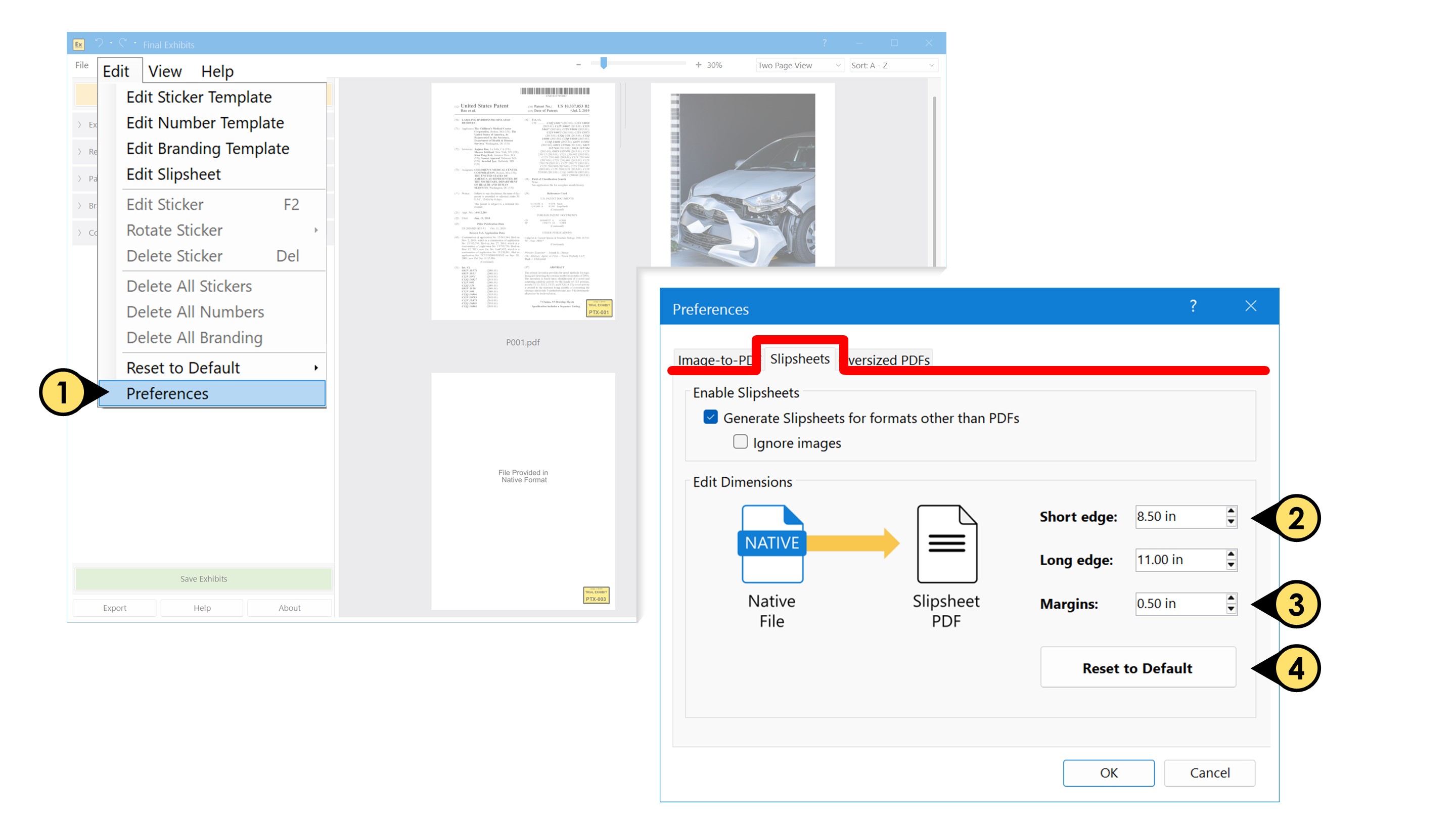This screenshot has width=1456, height=819.
Task: Click About button
Action: pyautogui.click(x=289, y=608)
